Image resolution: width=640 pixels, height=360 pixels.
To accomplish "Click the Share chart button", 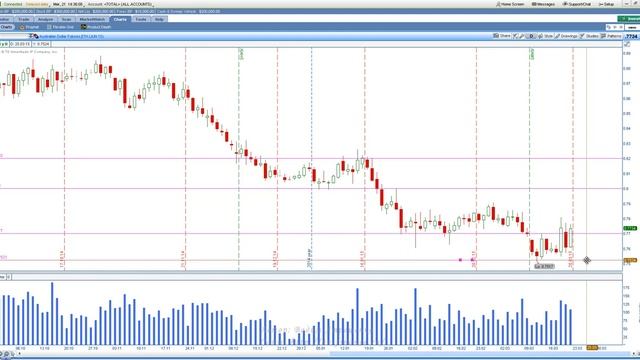I will point(502,36).
